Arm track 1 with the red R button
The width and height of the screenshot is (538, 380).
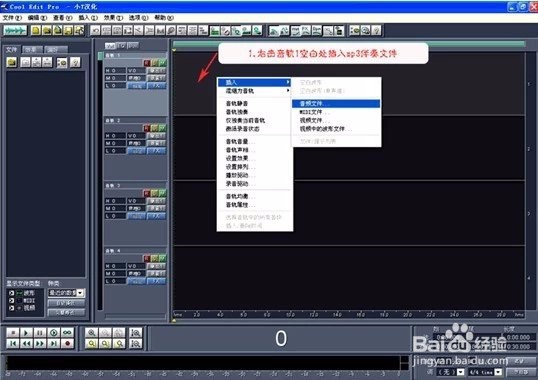(147, 63)
